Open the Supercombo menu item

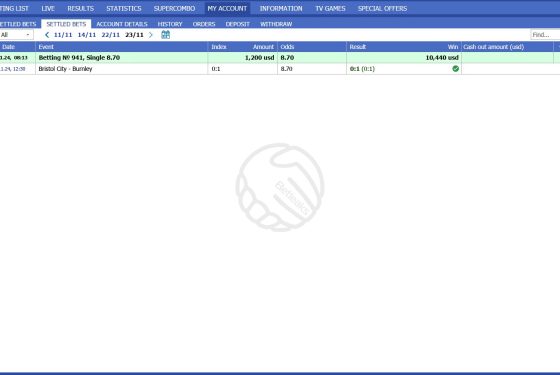pyautogui.click(x=174, y=8)
